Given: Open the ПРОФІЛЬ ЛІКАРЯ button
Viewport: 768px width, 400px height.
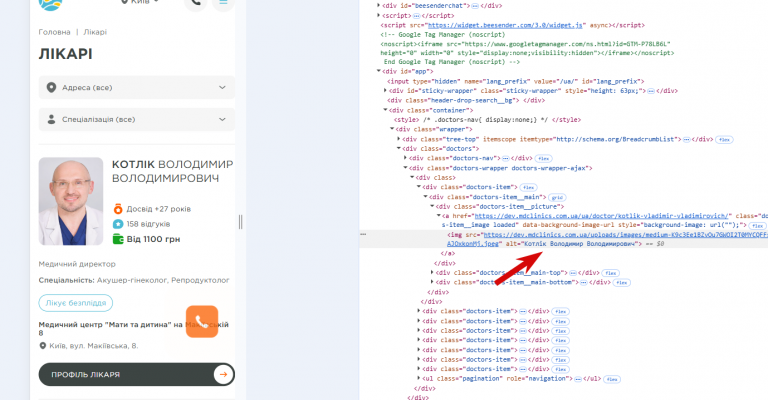Looking at the screenshot, I should tap(137, 375).
